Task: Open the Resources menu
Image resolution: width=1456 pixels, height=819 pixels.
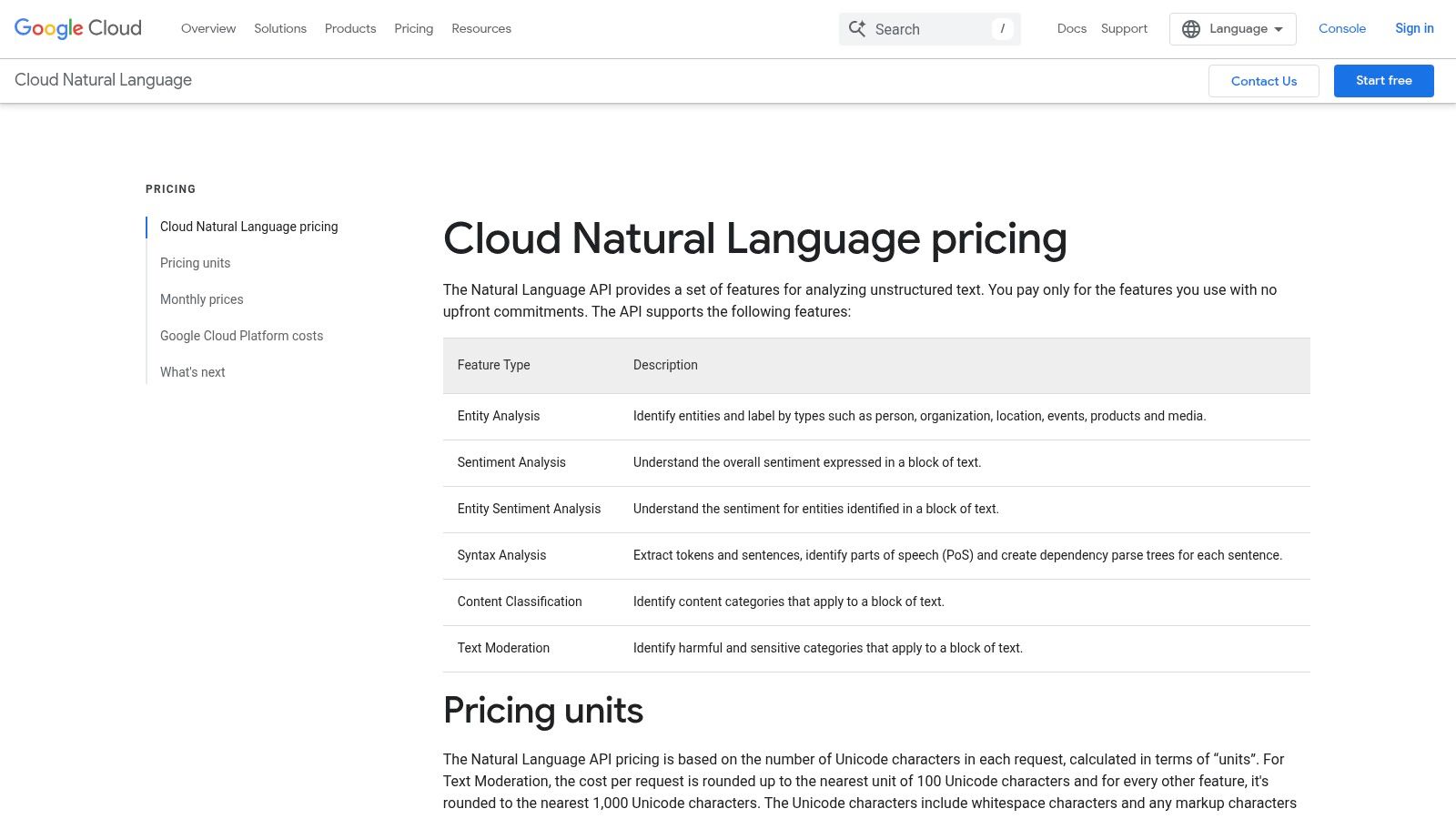Action: click(x=481, y=28)
